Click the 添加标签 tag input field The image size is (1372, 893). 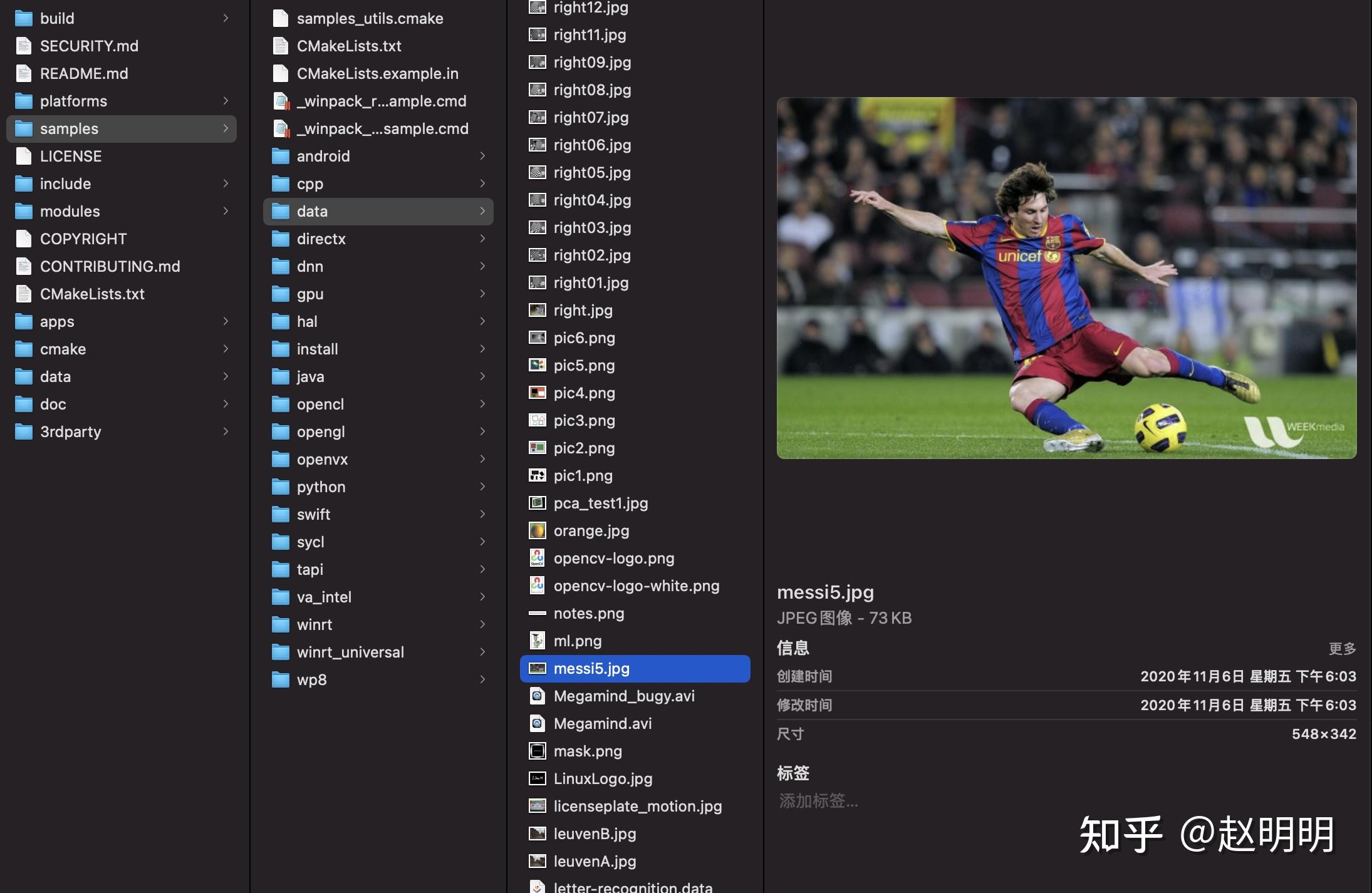[818, 800]
